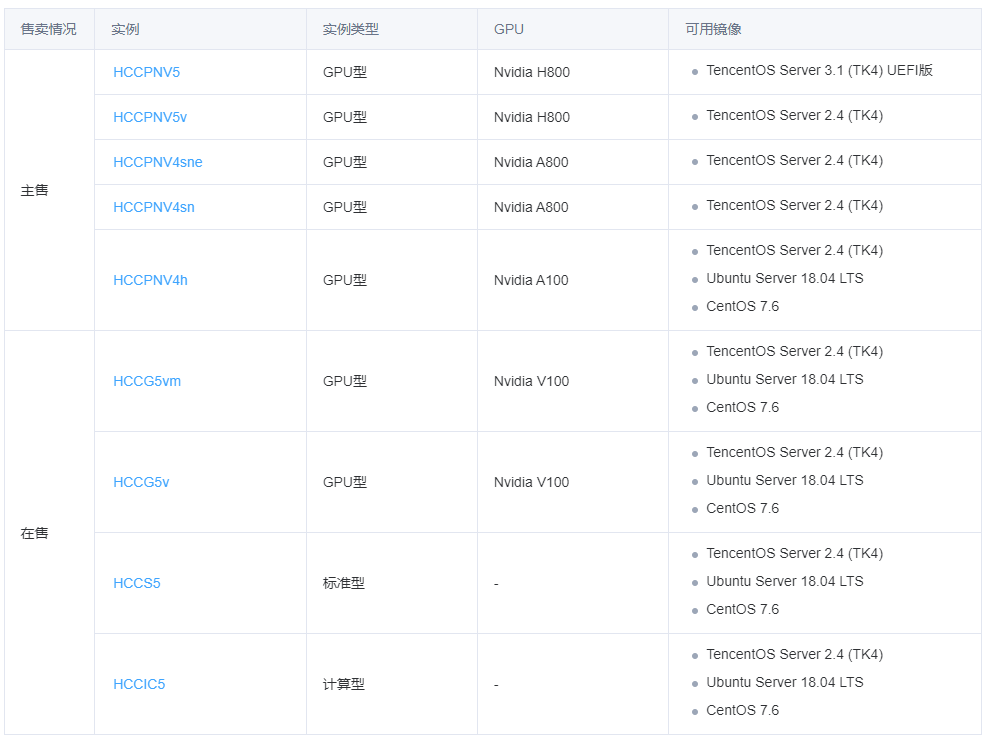
Task: Click Ubuntu Server 18.04 LTS in HCCIC5 row
Action: [x=784, y=682]
